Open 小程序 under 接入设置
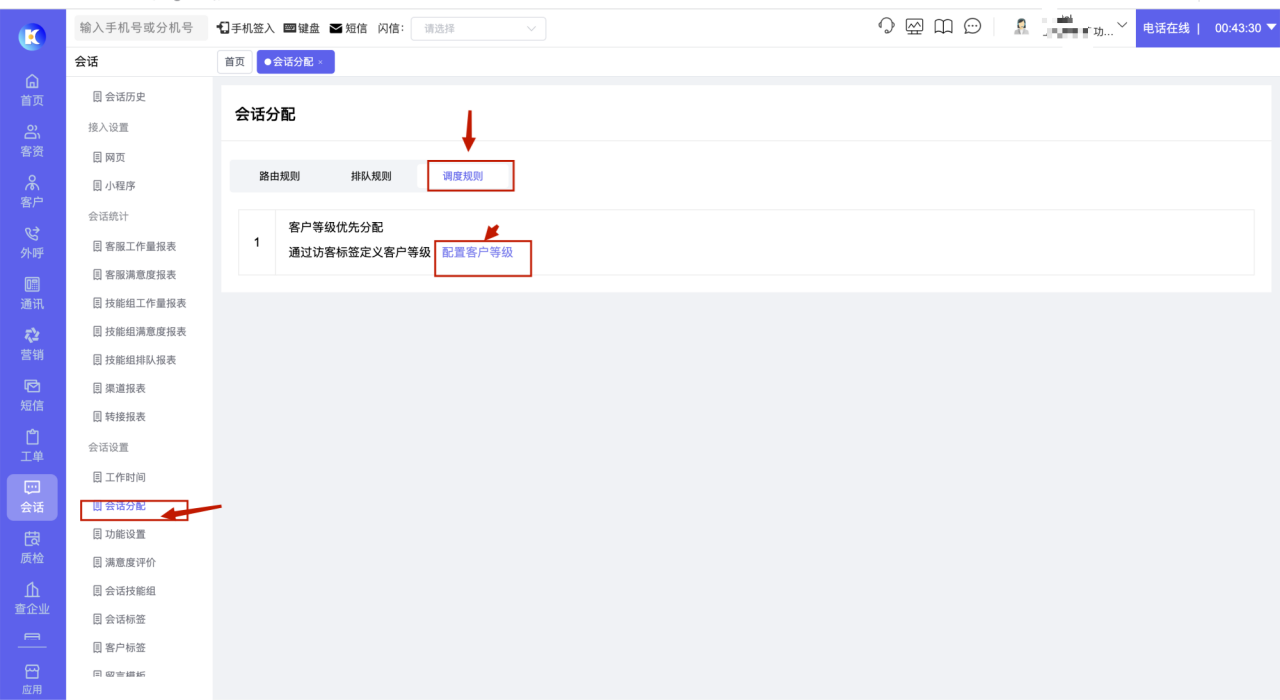Viewport: 1280px width, 700px height. [114, 185]
